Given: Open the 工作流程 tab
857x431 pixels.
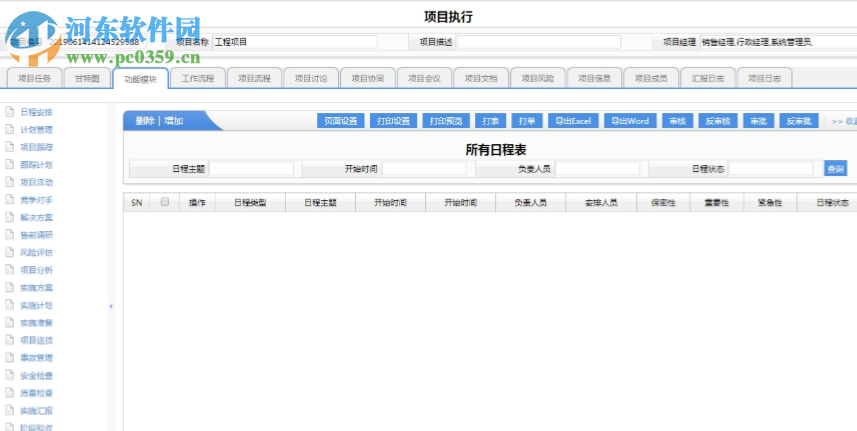Looking at the screenshot, I should pos(197,78).
